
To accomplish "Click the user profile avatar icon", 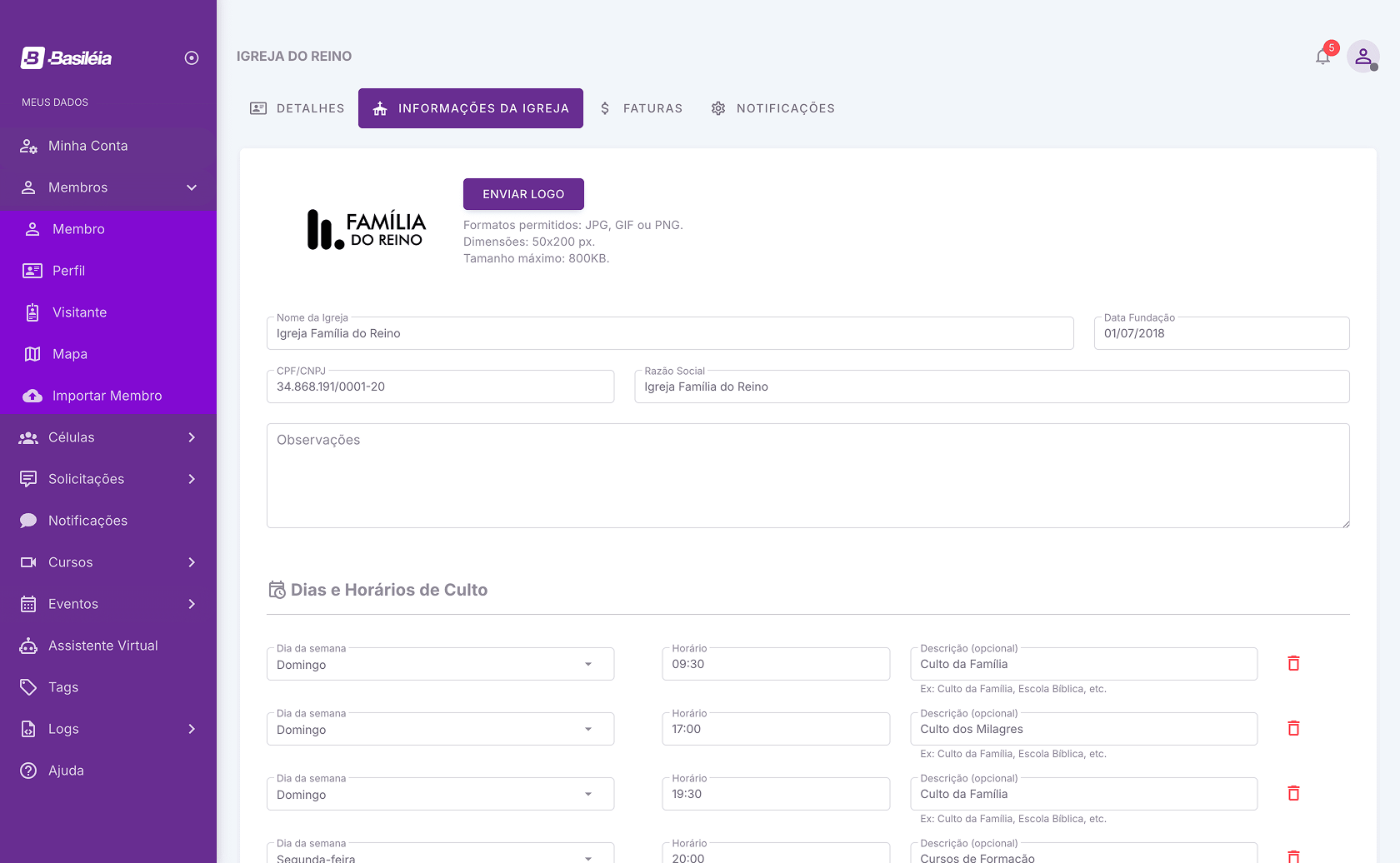I will (x=1362, y=57).
